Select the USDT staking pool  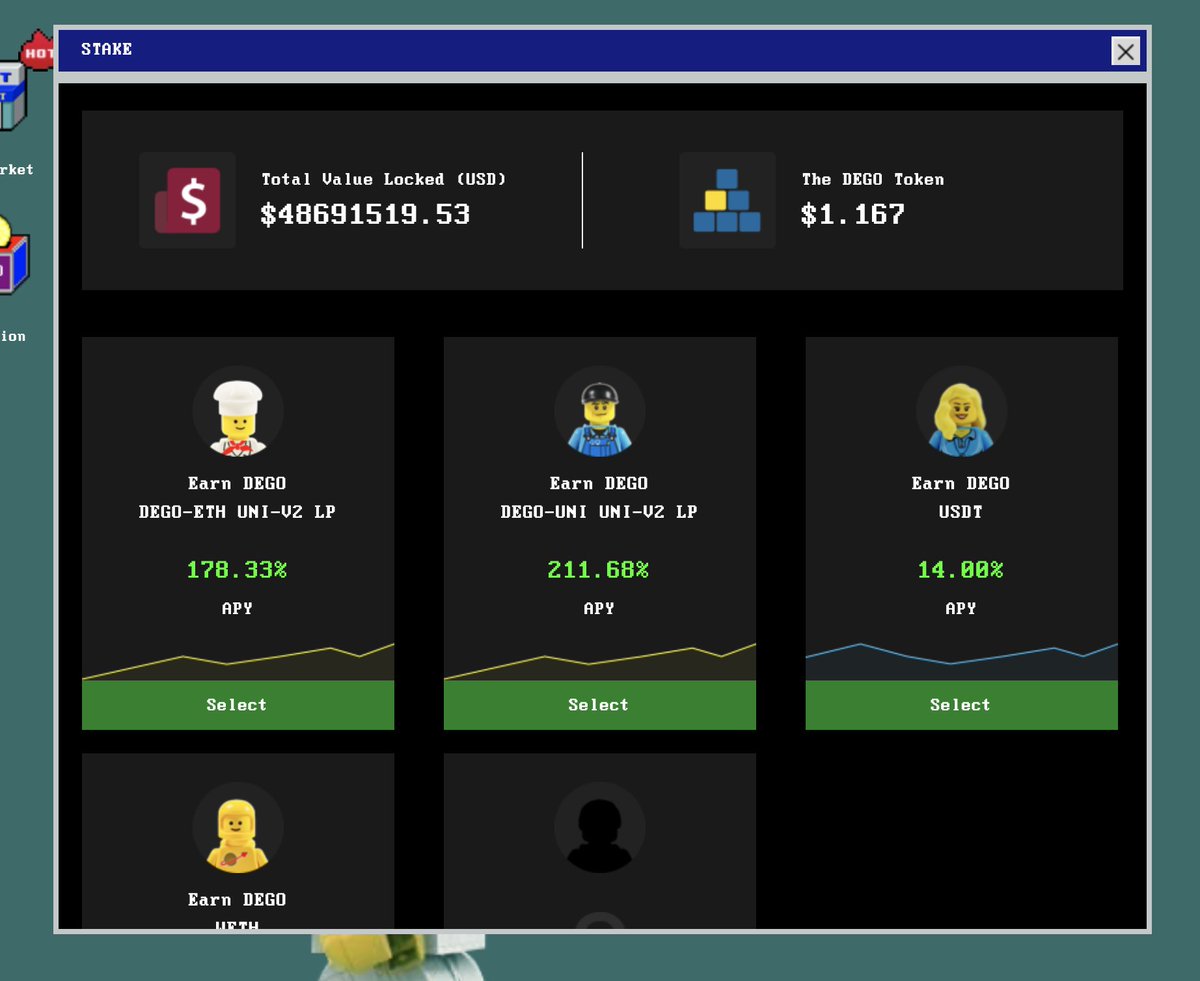pos(961,705)
